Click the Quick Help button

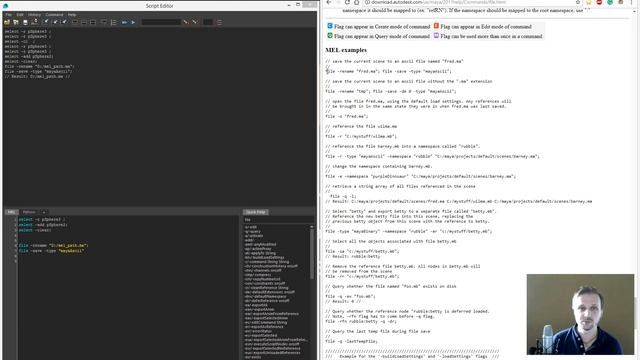[x=256, y=212]
